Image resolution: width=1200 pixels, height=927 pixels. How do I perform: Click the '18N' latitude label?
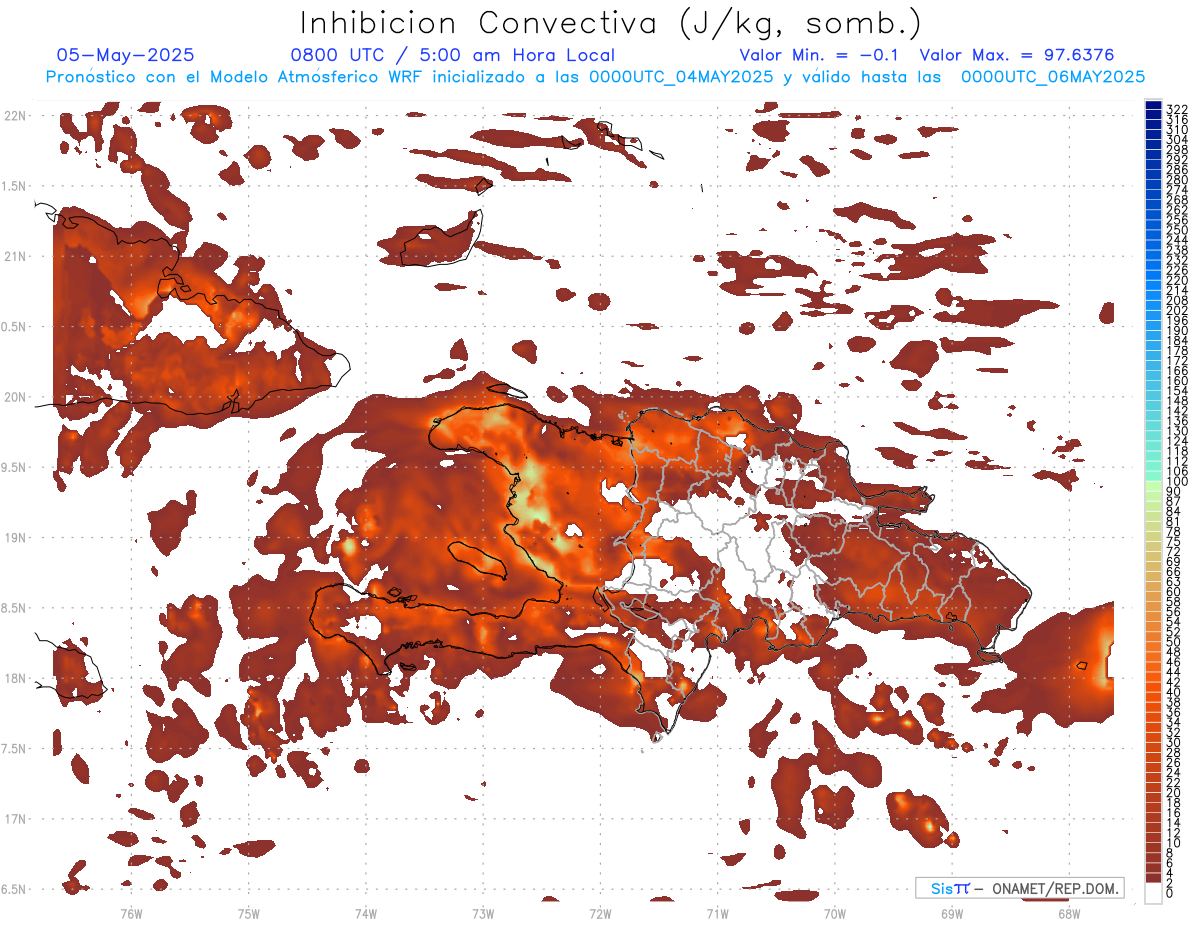click(15, 678)
